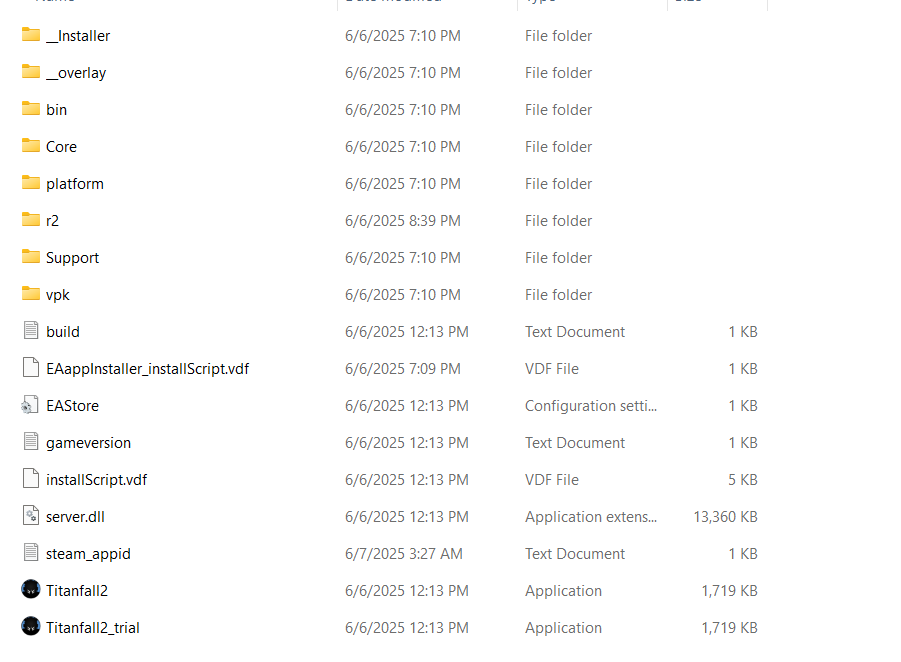Click Titanfall2 row's 1,719 KB size

coord(729,591)
